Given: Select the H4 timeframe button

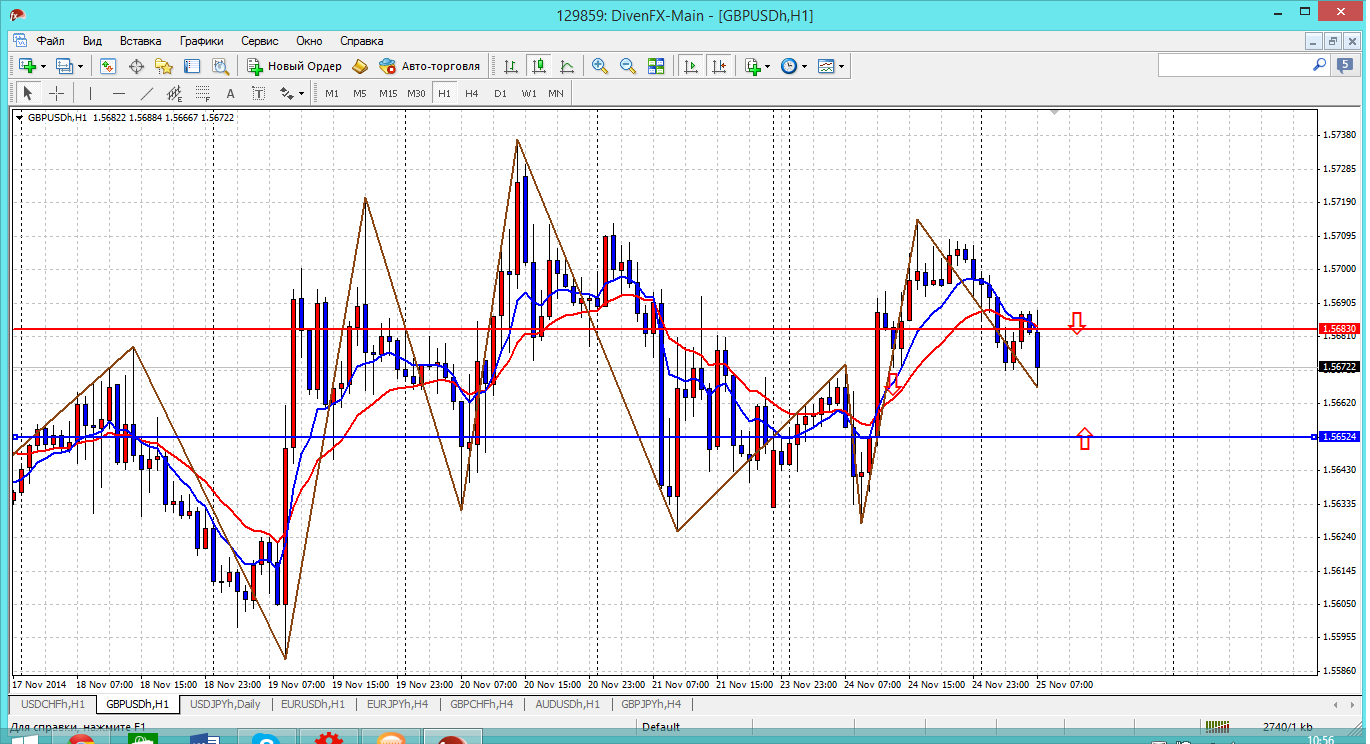Looking at the screenshot, I should click(472, 93).
